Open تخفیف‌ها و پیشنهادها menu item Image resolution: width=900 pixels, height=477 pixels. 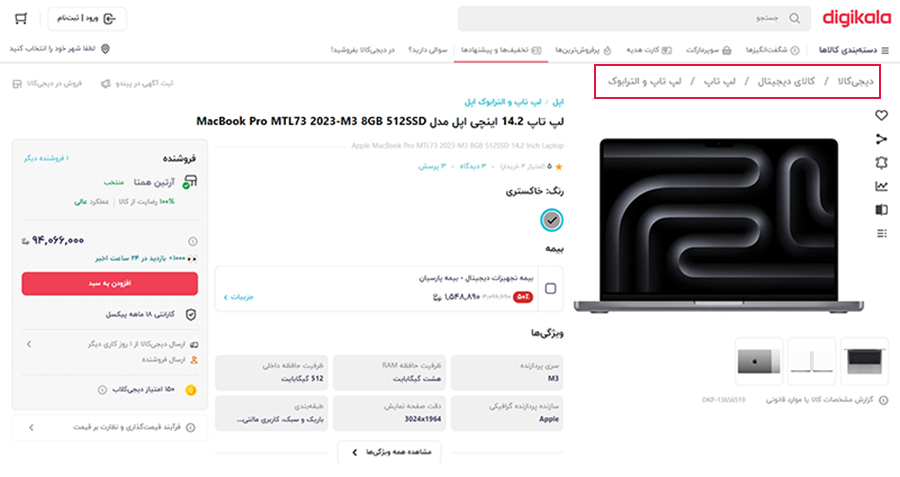coord(501,51)
